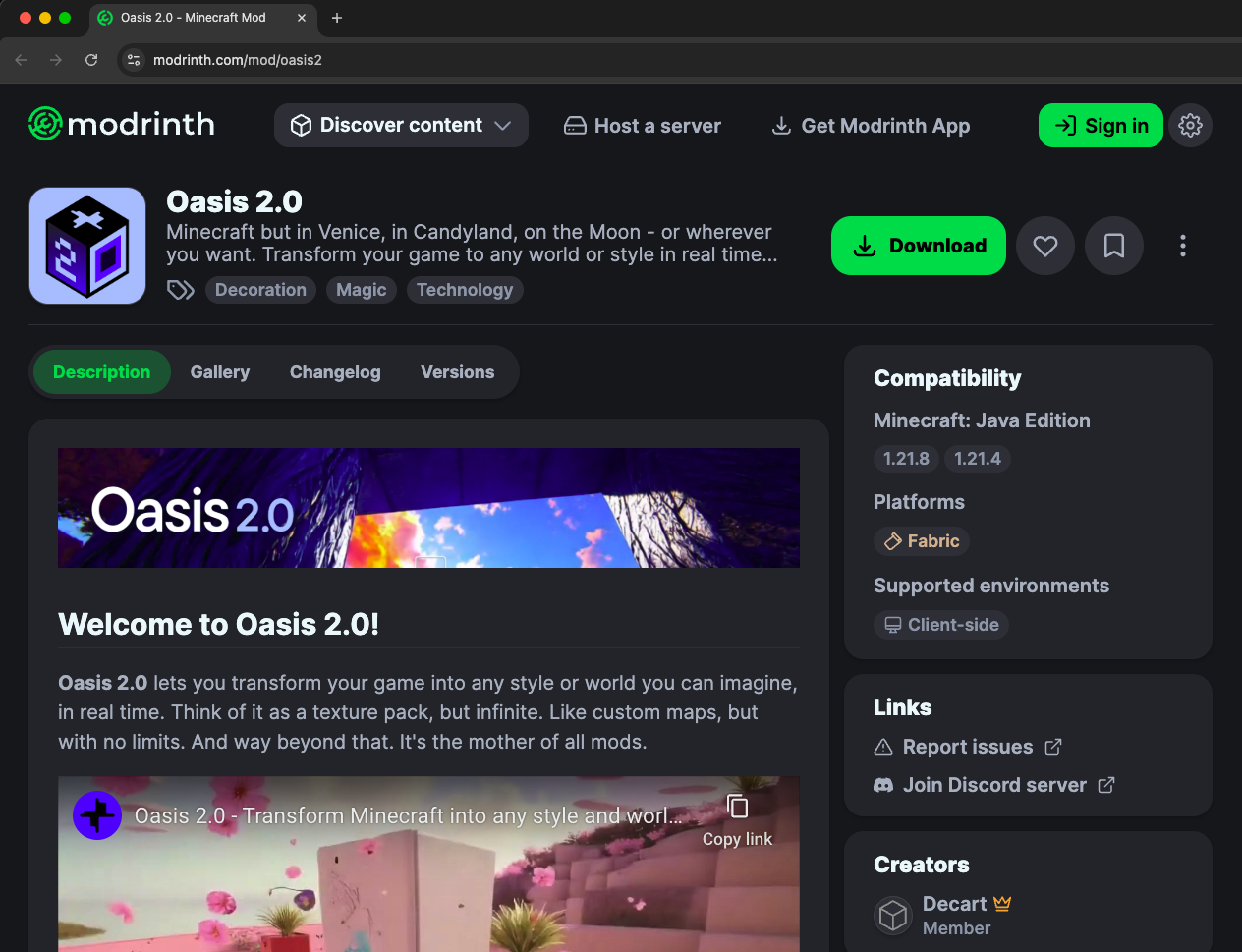Select the 1.21.4 version badge

[x=978, y=459]
